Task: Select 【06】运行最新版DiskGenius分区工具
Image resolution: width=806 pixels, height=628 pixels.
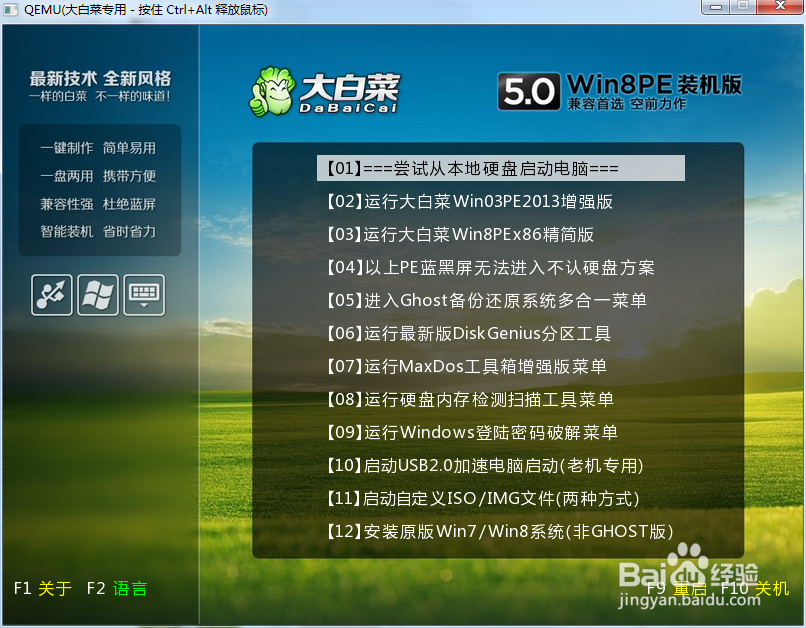Action: click(x=469, y=334)
